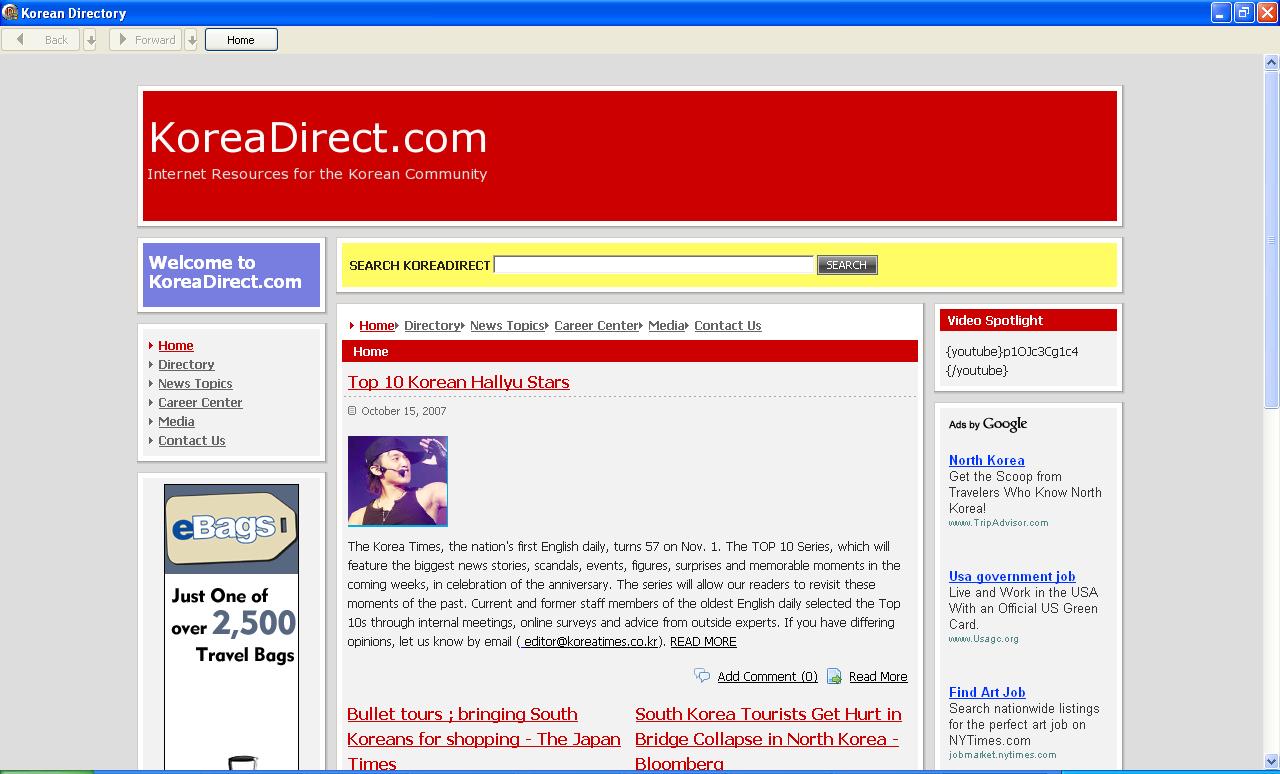Screen dimensions: 1280x774
Task: Click the vertical scrollbar thumb
Action: point(1272,240)
